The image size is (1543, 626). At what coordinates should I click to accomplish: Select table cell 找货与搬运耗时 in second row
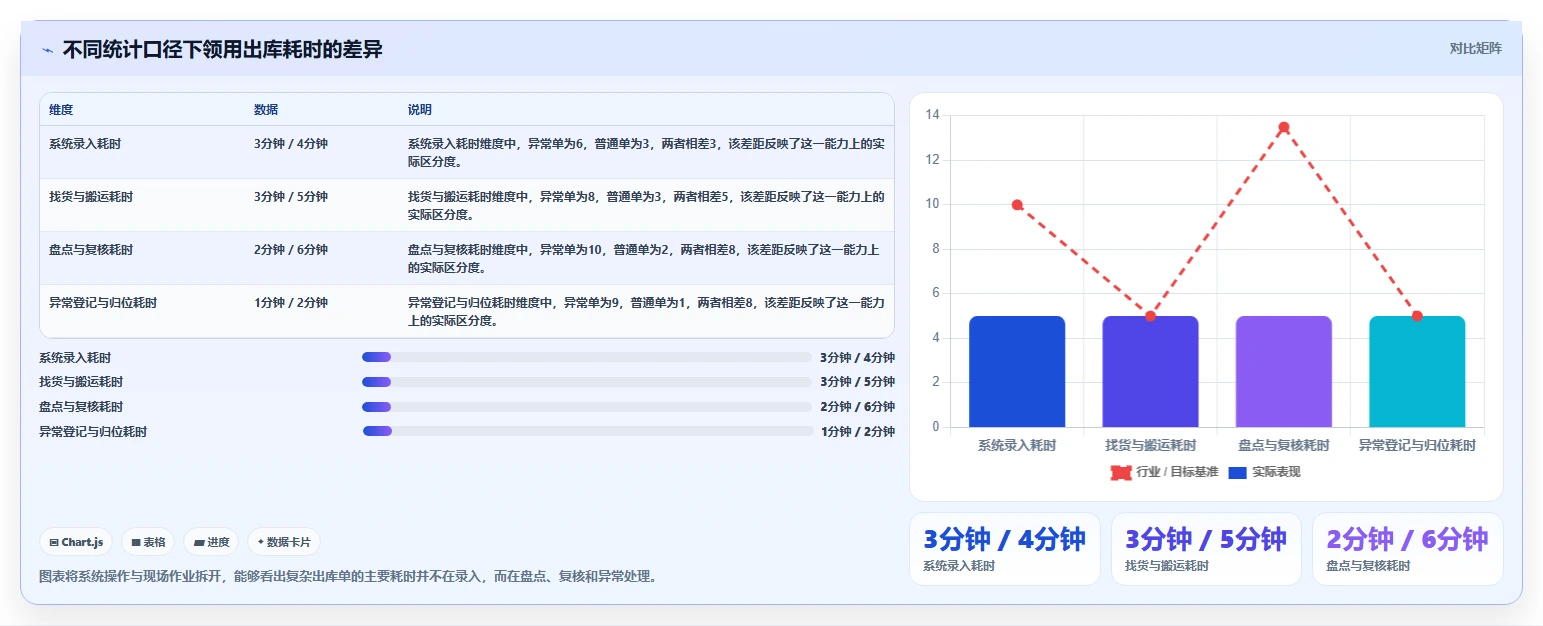[x=91, y=197]
